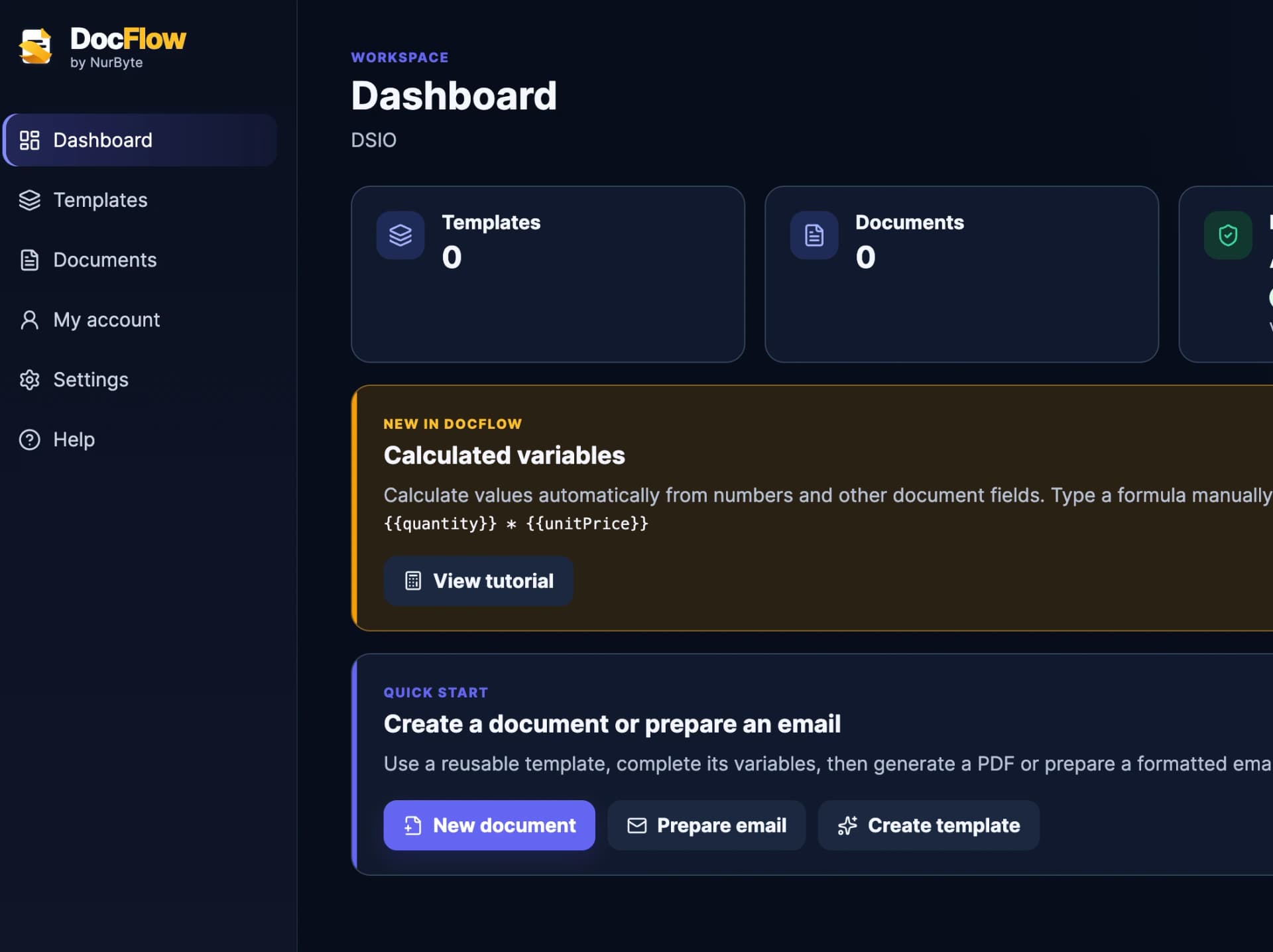The width and height of the screenshot is (1273, 952).
Task: Open the Settings page
Action: coord(140,380)
